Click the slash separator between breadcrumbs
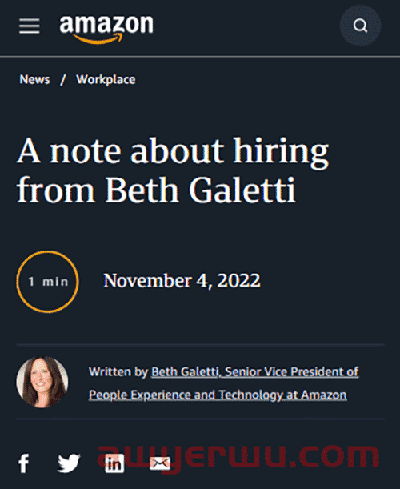Image resolution: width=400 pixels, height=489 pixels. tap(63, 80)
